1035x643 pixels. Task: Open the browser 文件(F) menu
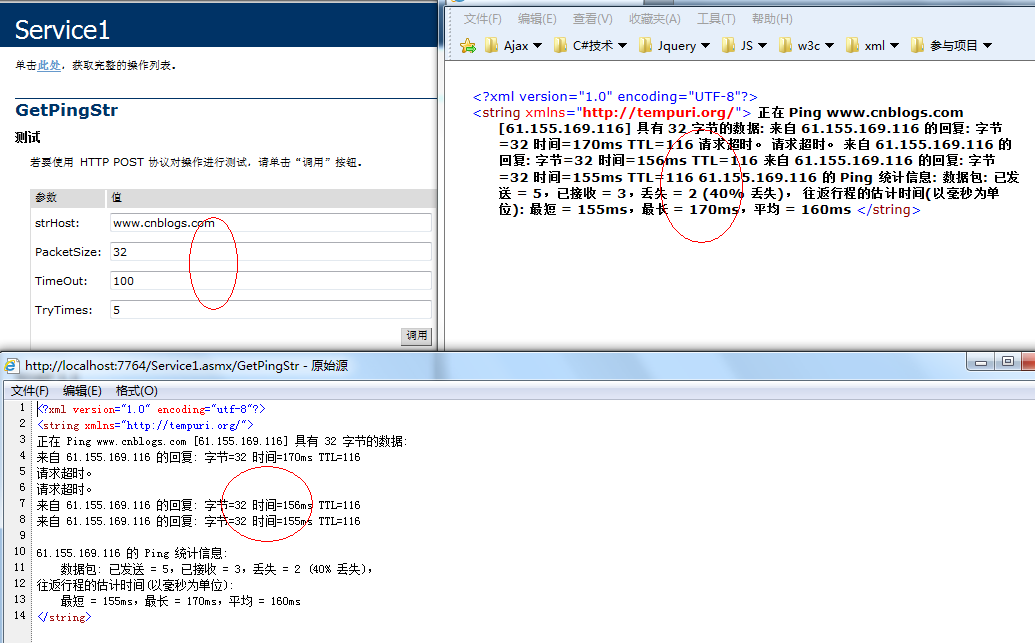[483, 18]
